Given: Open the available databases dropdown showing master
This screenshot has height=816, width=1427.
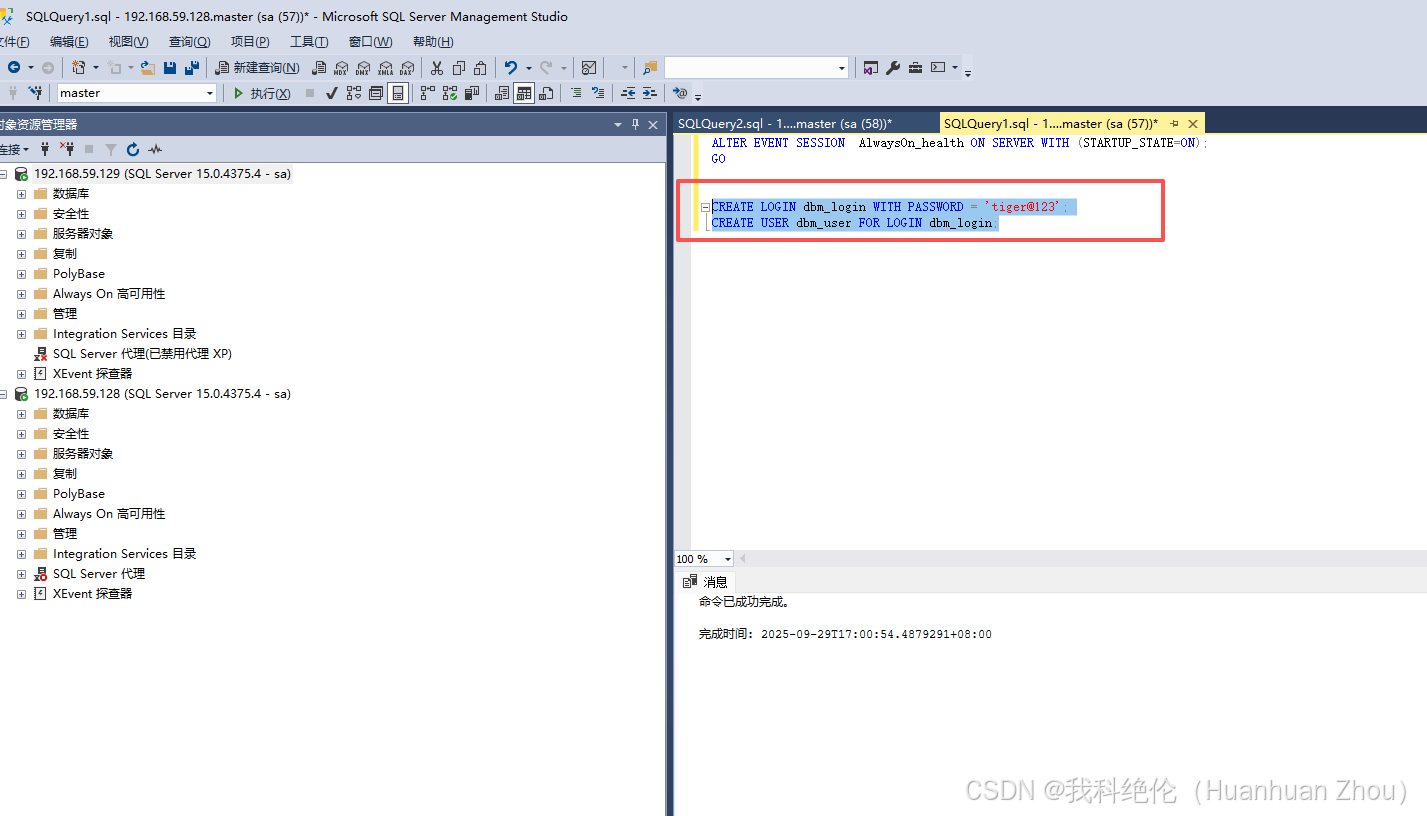Looking at the screenshot, I should click(x=211, y=91).
